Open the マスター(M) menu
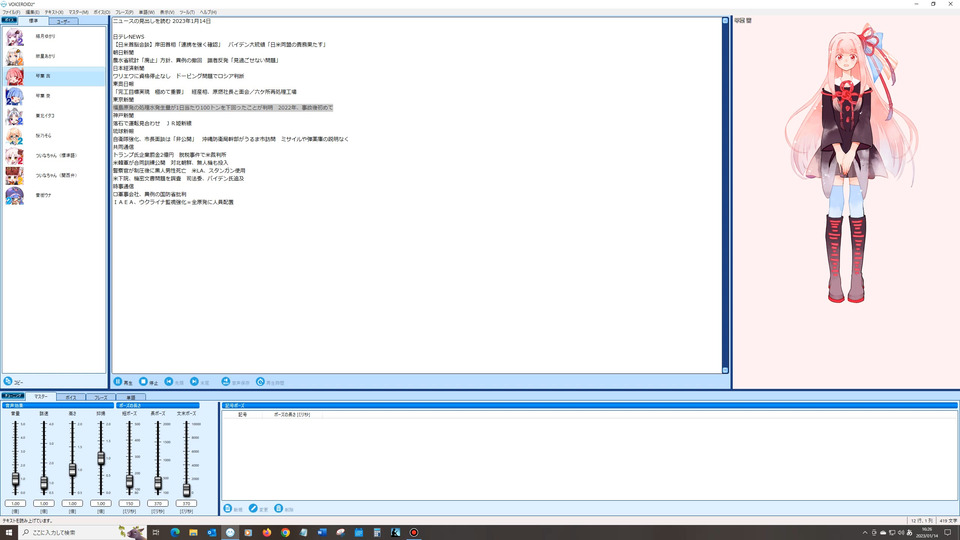 (78, 12)
